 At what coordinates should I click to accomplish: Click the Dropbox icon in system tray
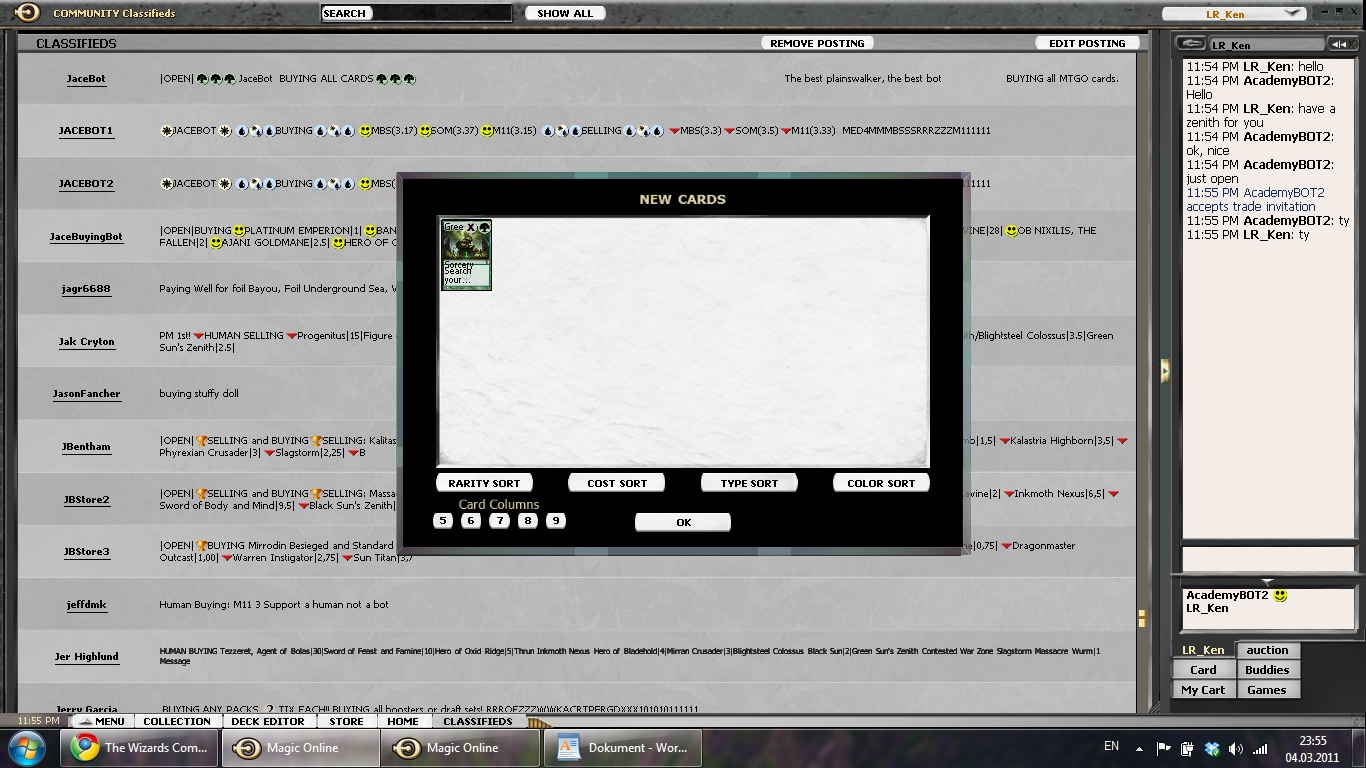[x=1212, y=748]
